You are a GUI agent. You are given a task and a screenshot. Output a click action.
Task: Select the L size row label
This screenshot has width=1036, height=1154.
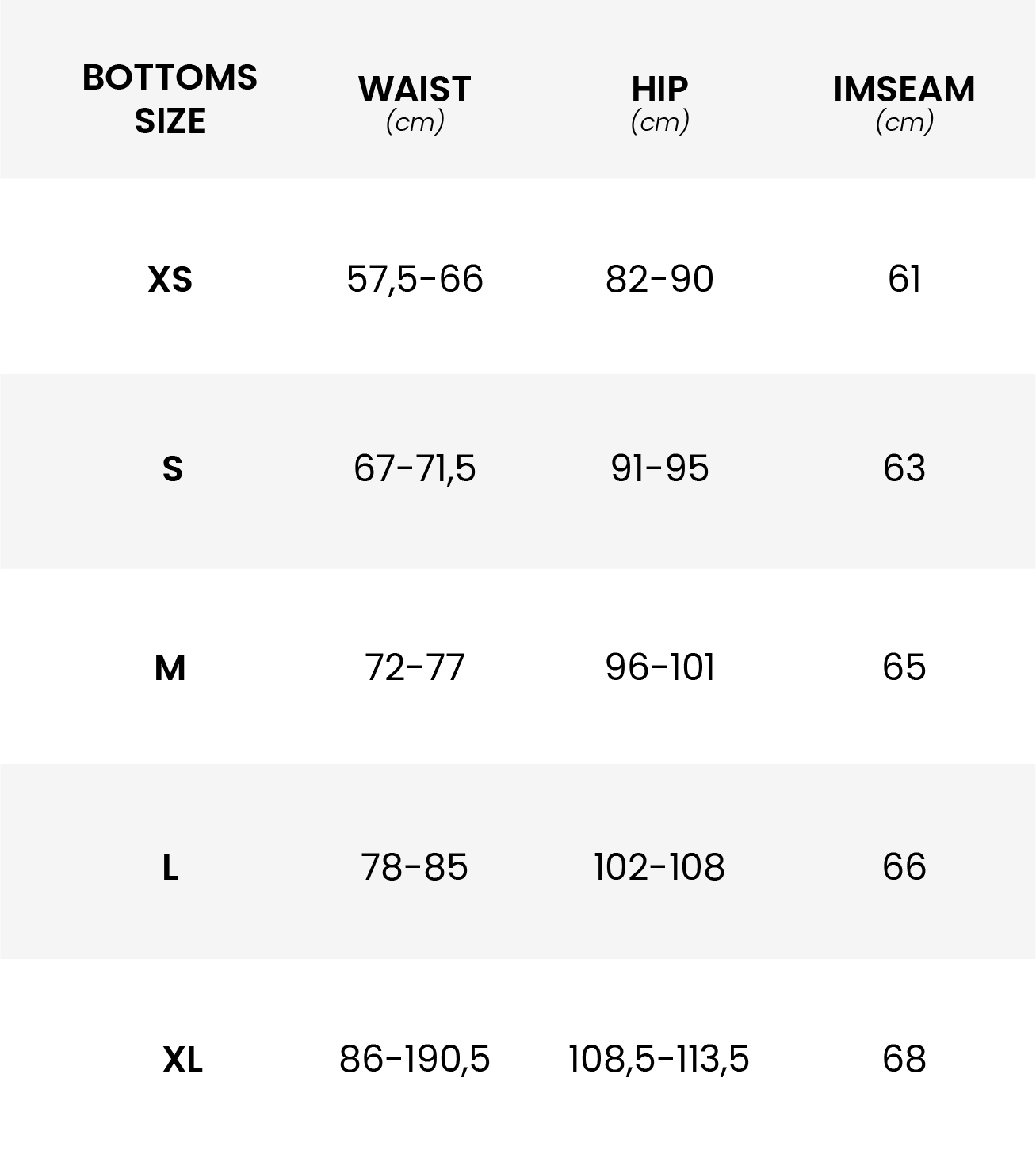pos(170,869)
